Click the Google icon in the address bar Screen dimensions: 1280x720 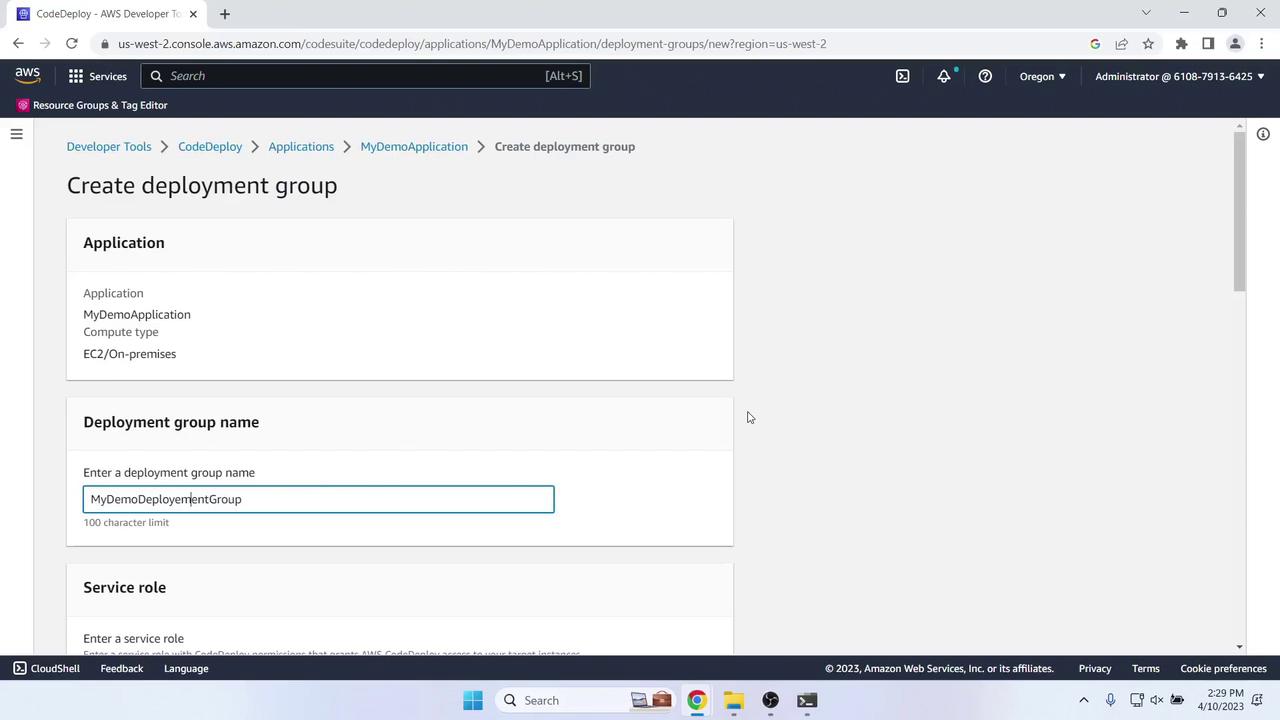coord(1095,44)
